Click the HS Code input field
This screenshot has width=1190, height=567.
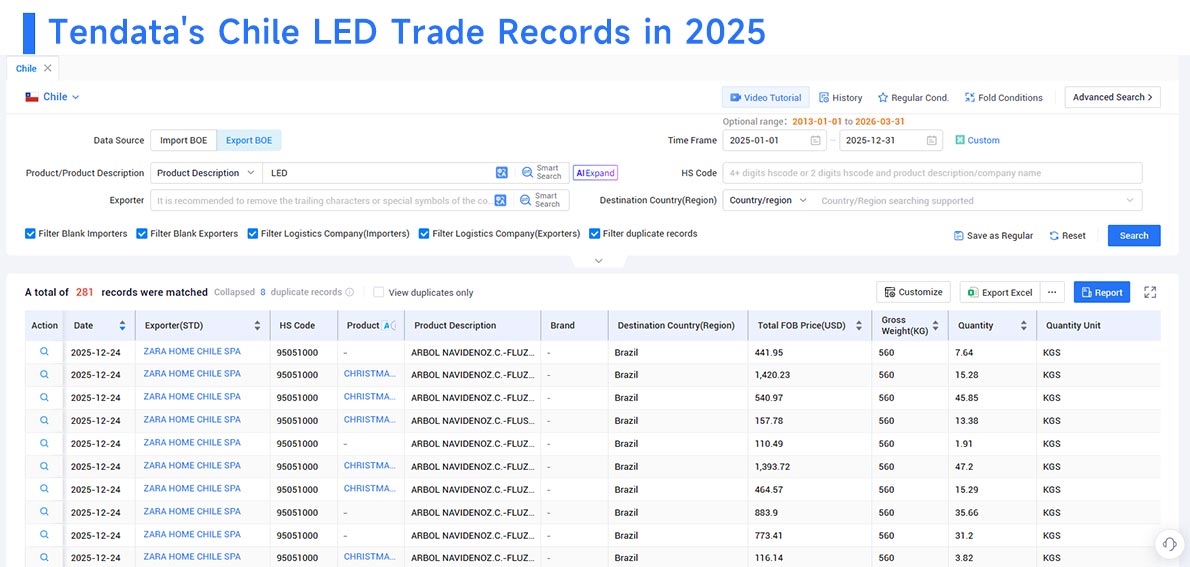tap(932, 173)
